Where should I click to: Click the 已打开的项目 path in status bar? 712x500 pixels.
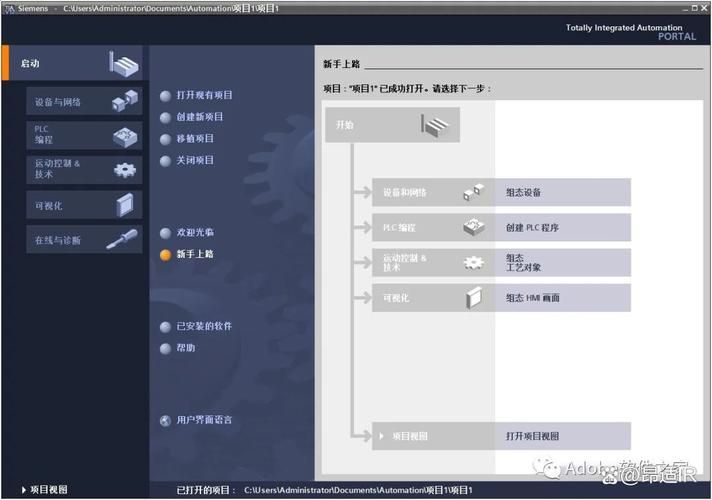click(x=358, y=490)
